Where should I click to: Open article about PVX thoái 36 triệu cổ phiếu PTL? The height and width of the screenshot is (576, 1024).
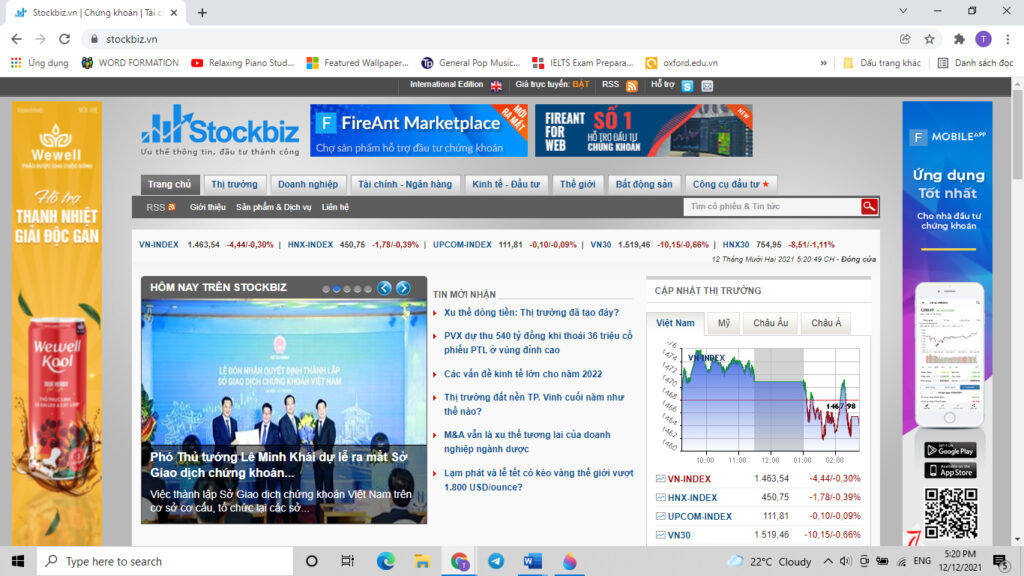pyautogui.click(x=538, y=343)
